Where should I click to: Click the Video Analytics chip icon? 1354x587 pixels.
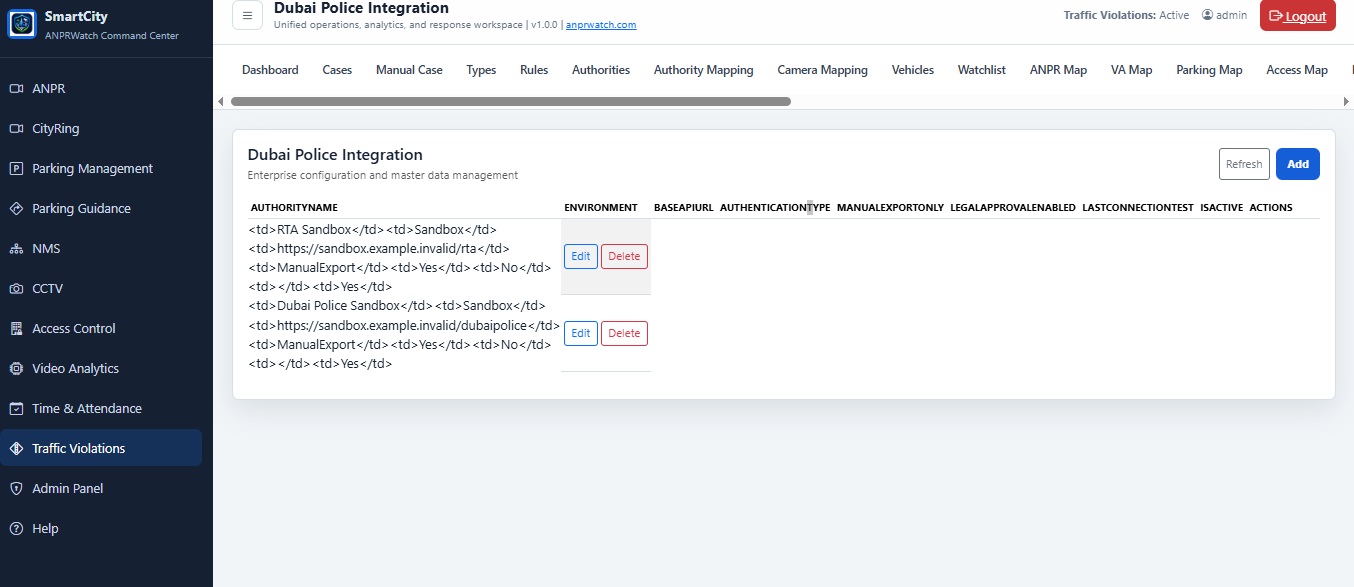pyautogui.click(x=16, y=369)
